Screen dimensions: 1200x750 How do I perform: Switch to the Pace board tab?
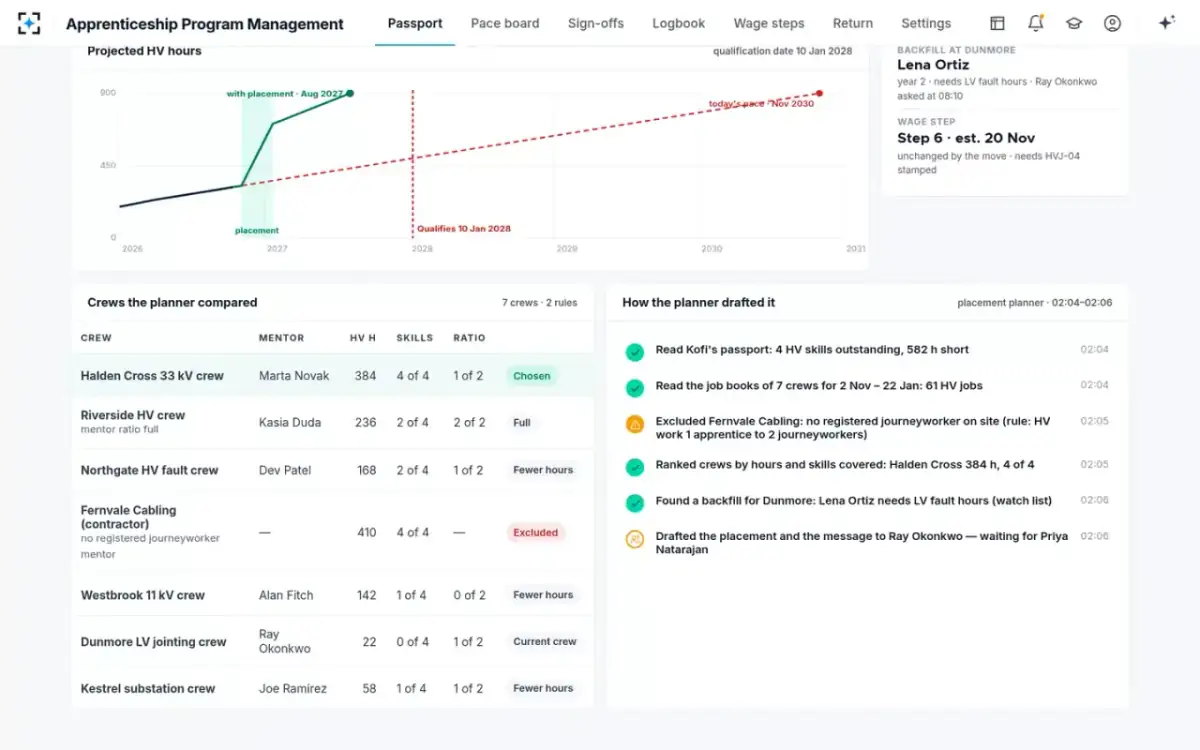pos(505,23)
